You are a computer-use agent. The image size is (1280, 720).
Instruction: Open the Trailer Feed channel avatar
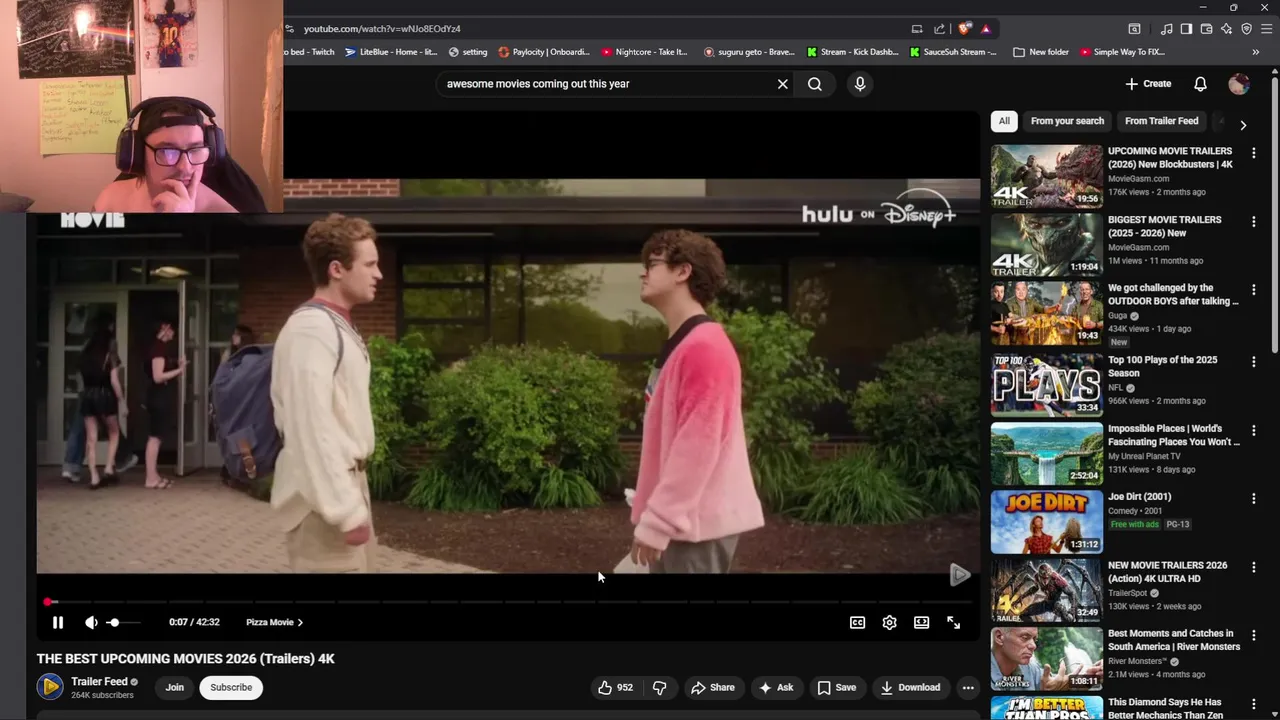(x=50, y=687)
